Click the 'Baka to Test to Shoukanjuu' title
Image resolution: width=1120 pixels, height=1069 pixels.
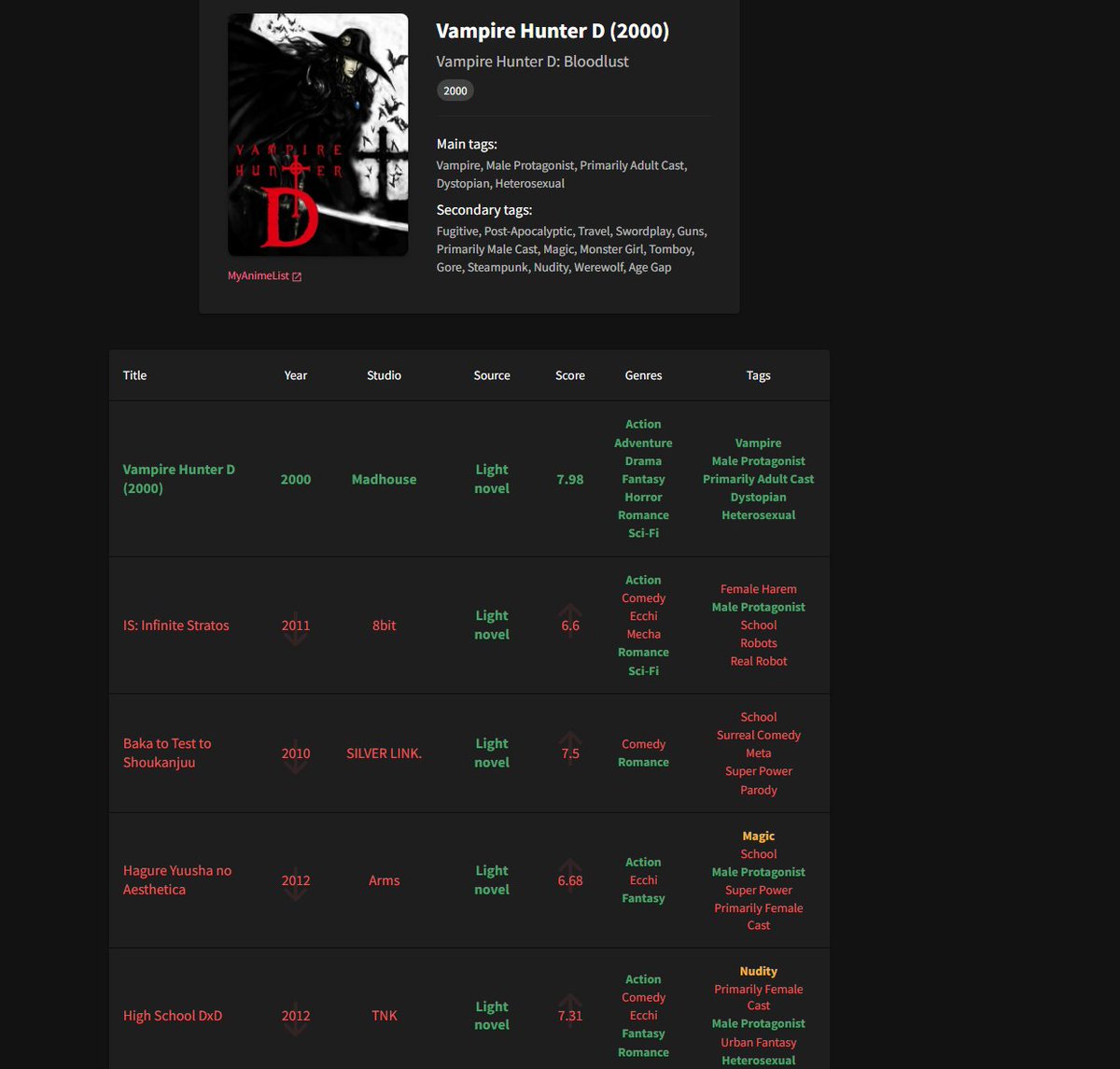pos(167,753)
